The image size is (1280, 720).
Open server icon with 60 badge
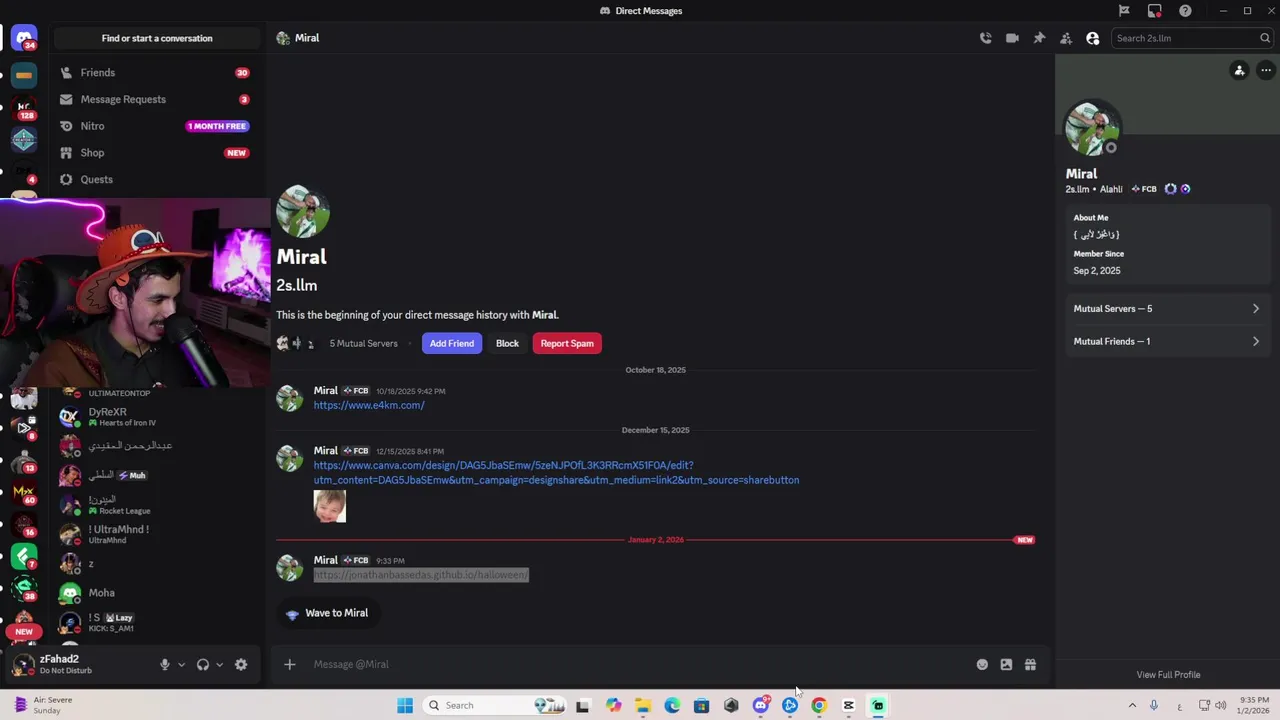(x=24, y=492)
